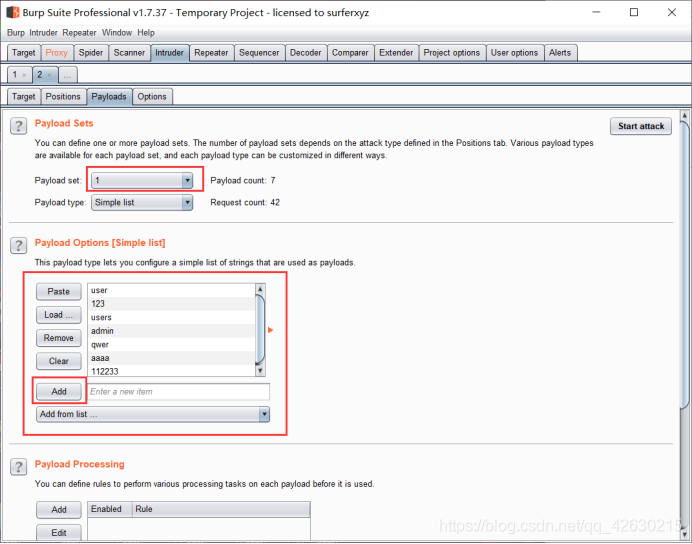Switch to the Extender tab
Image resolution: width=692 pixels, height=544 pixels.
(396, 53)
